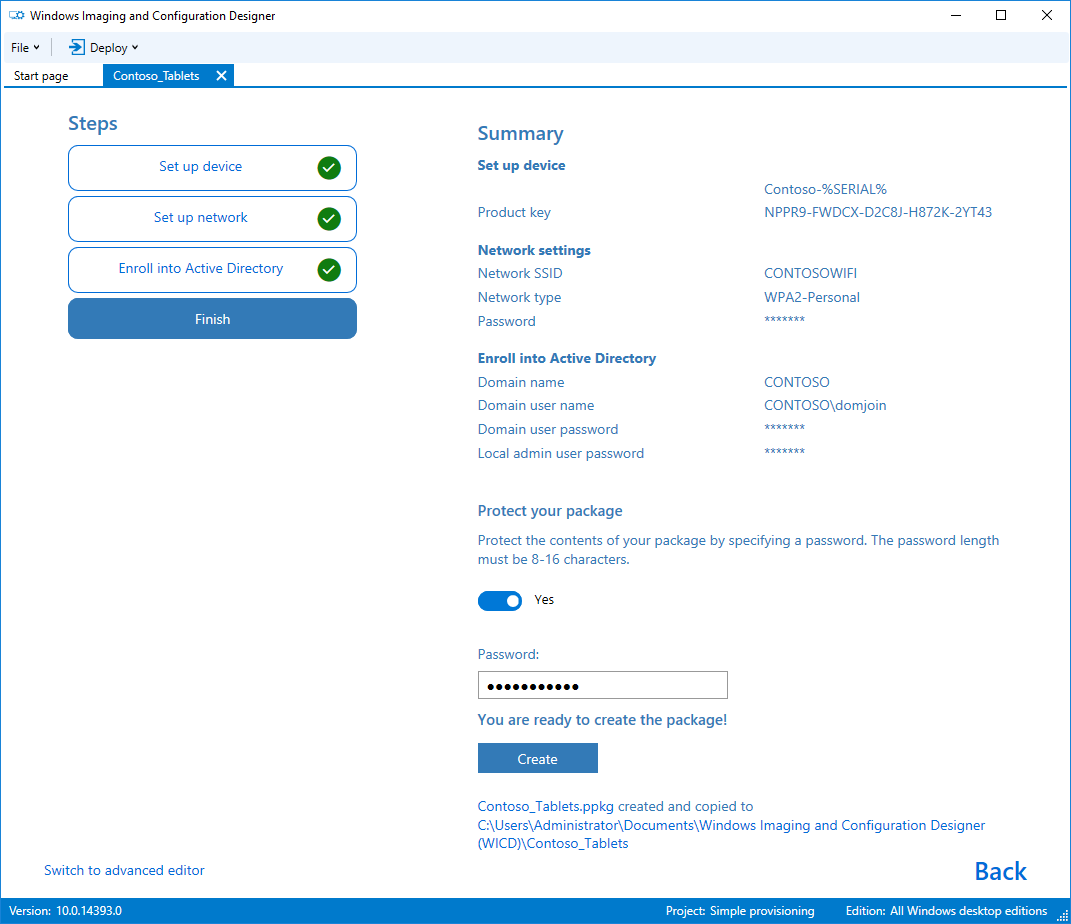The image size is (1071, 924).
Task: Click the Finish step button
Action: 212,319
